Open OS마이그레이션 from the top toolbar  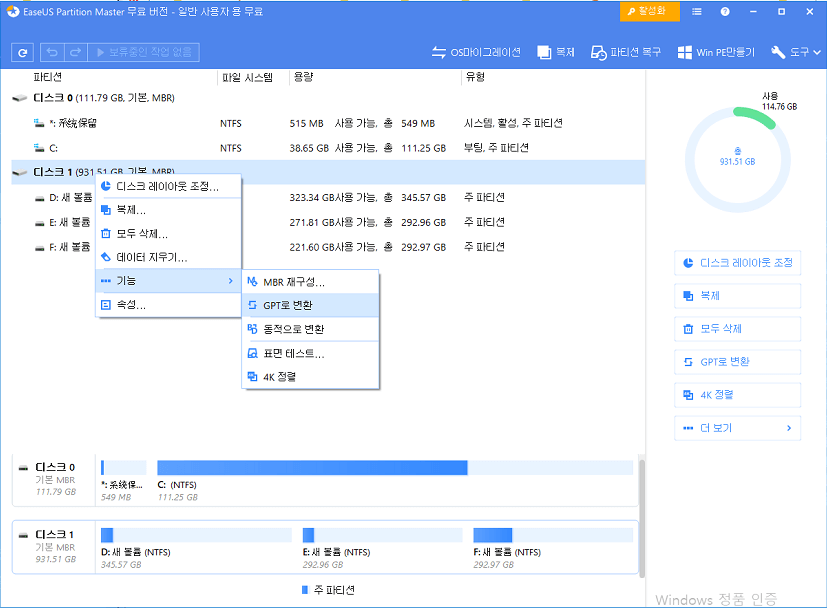(x=476, y=52)
